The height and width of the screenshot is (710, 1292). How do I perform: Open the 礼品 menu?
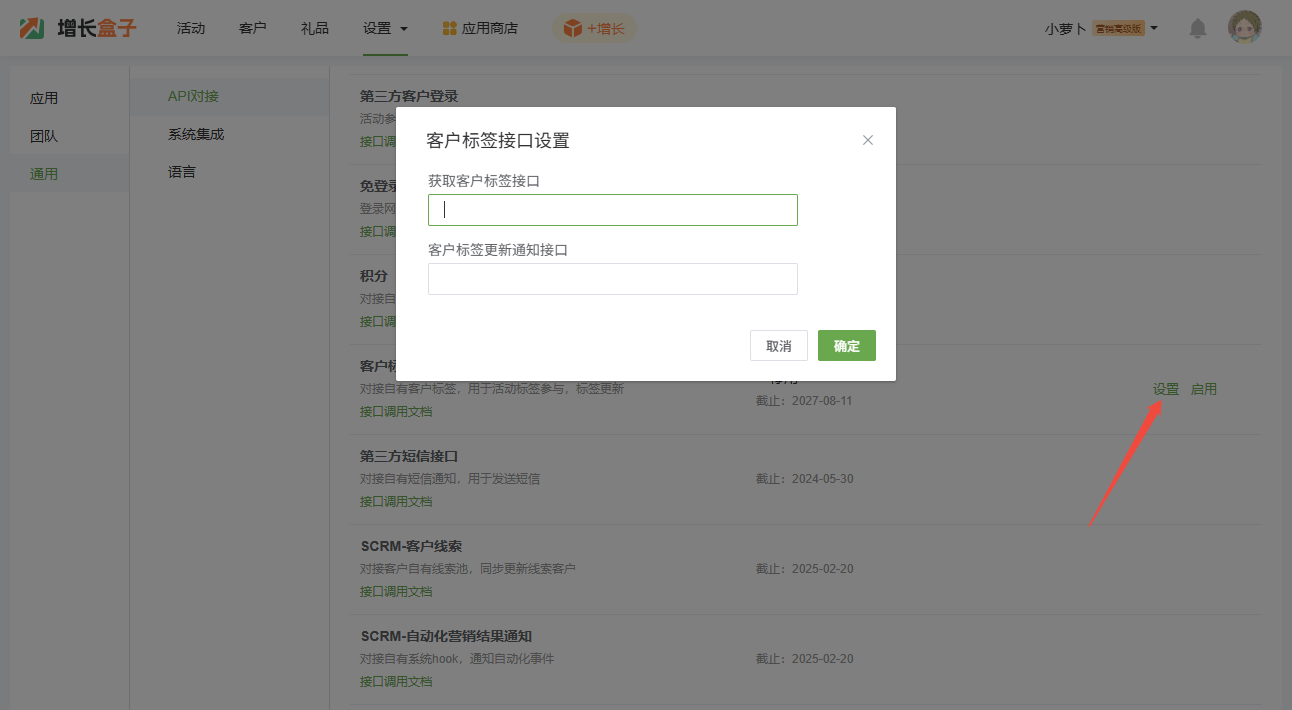click(x=315, y=28)
